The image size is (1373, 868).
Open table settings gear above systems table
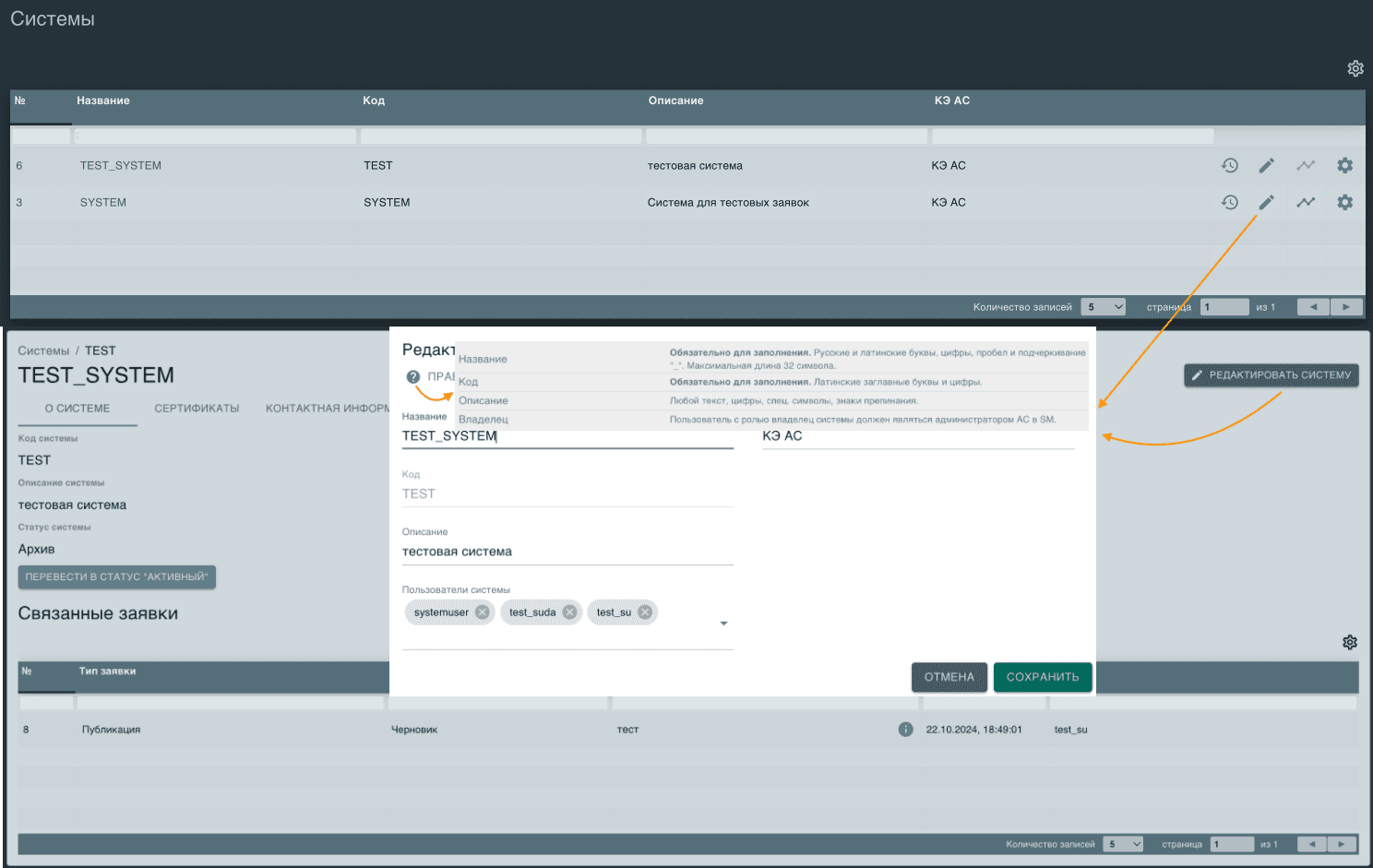(x=1355, y=68)
